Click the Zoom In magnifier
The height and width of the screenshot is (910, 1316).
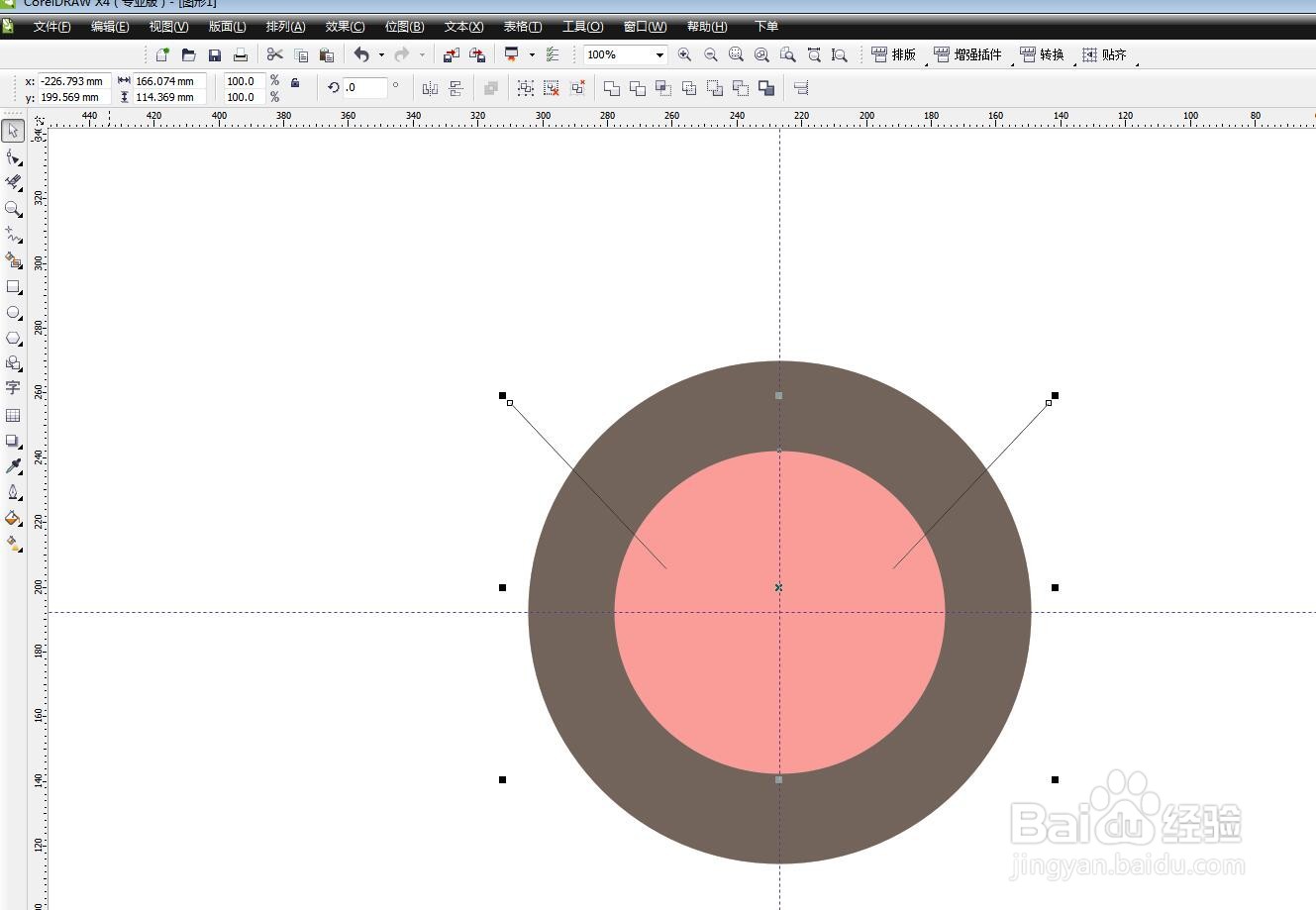684,55
